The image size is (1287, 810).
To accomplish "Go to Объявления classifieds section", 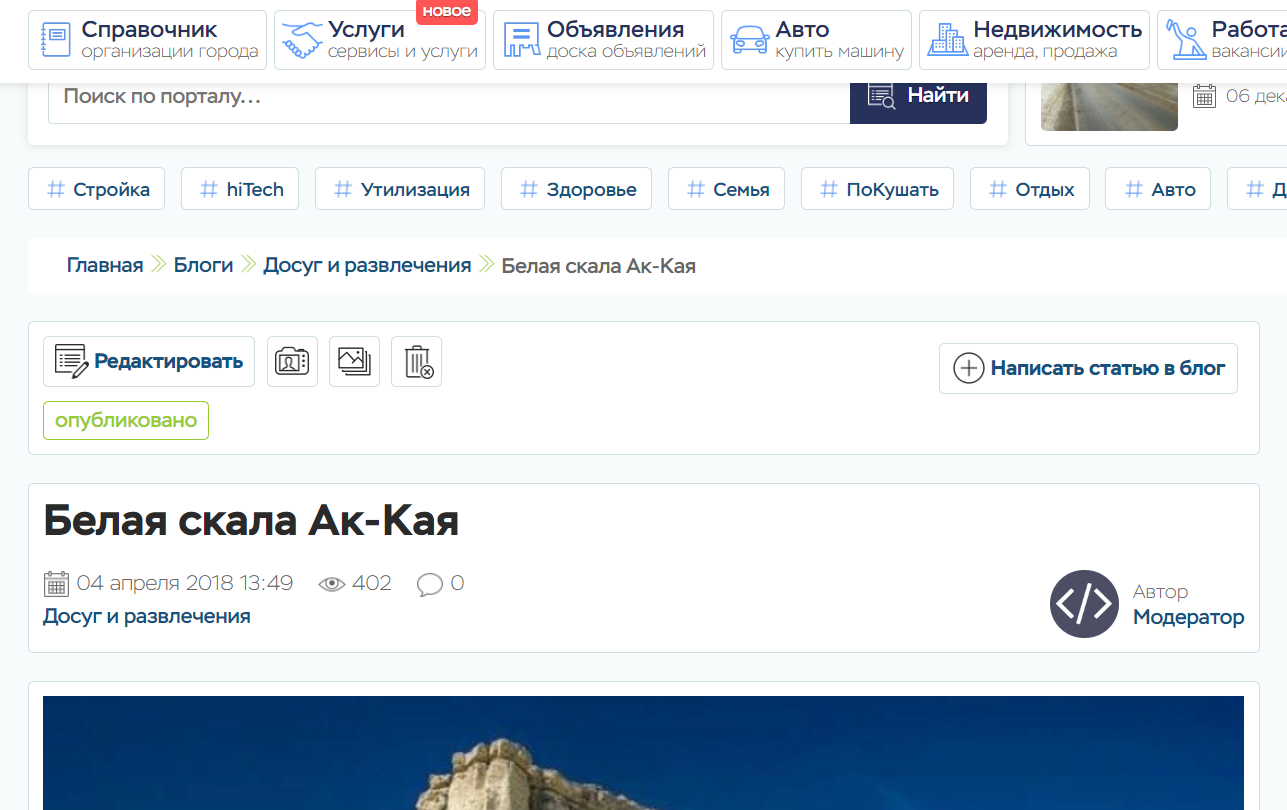I will click(x=603, y=40).
